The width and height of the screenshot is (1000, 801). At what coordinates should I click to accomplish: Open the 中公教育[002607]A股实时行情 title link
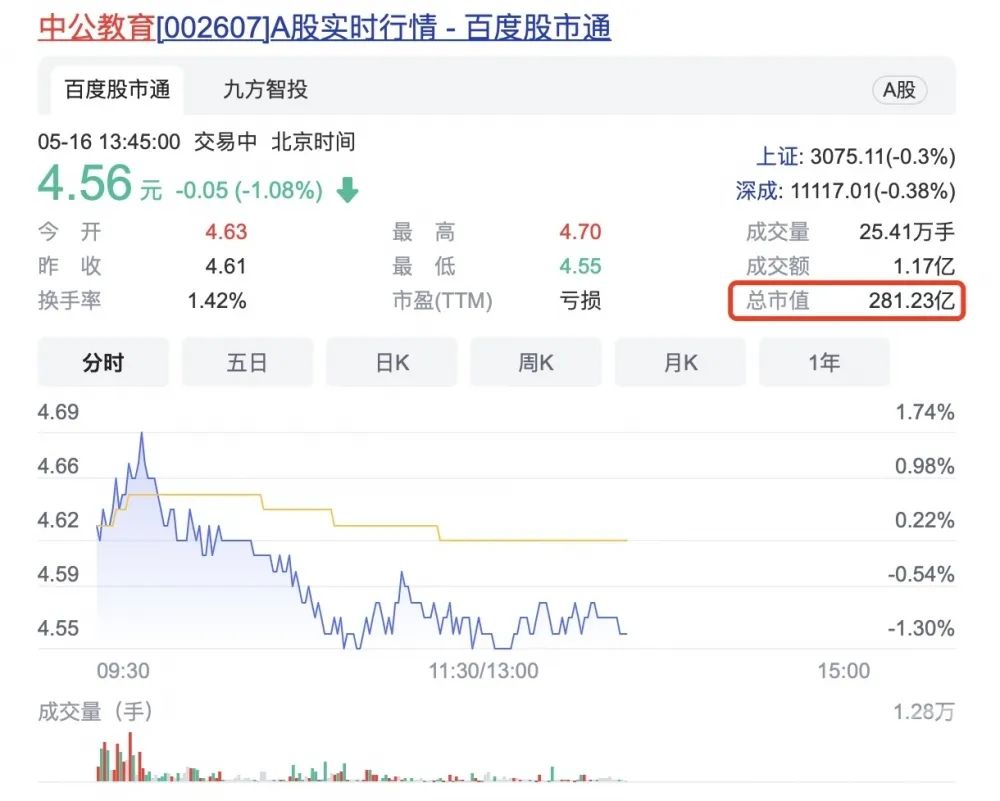coord(324,28)
